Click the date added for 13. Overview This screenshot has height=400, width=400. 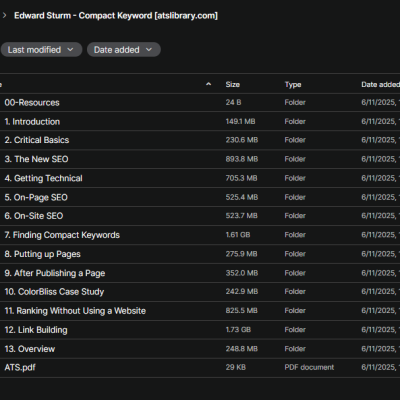[x=380, y=349]
